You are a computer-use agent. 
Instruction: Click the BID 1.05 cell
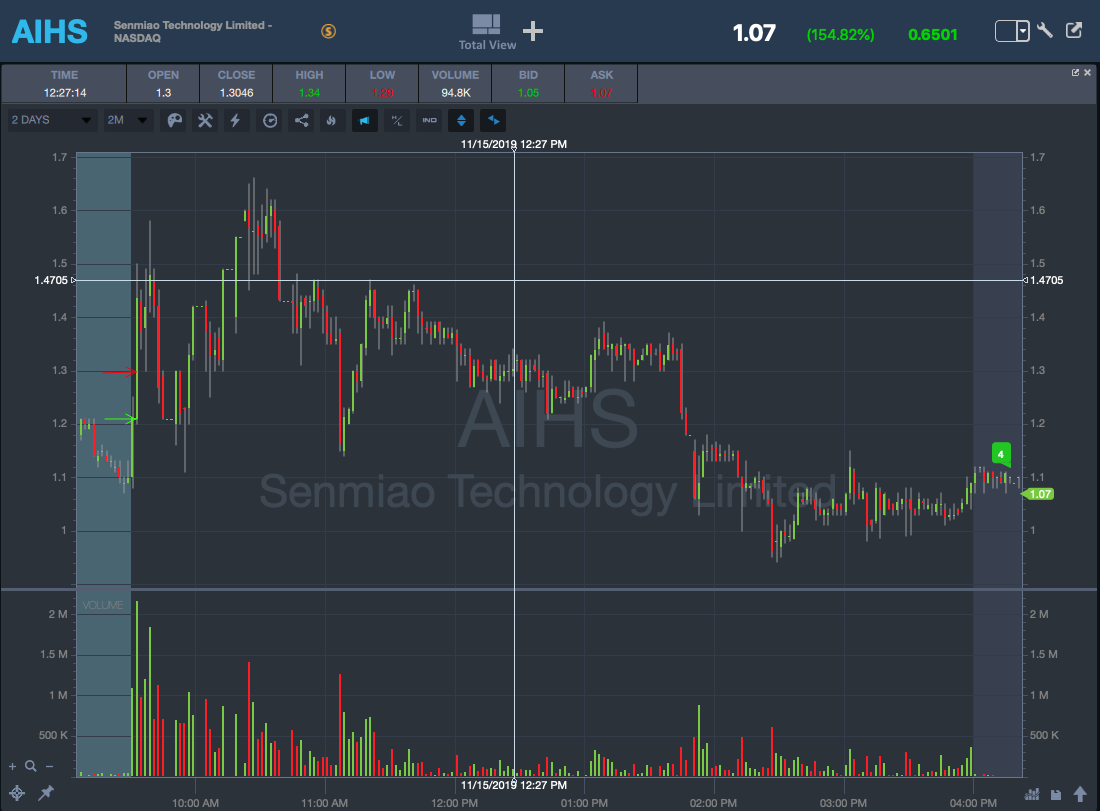(x=528, y=83)
